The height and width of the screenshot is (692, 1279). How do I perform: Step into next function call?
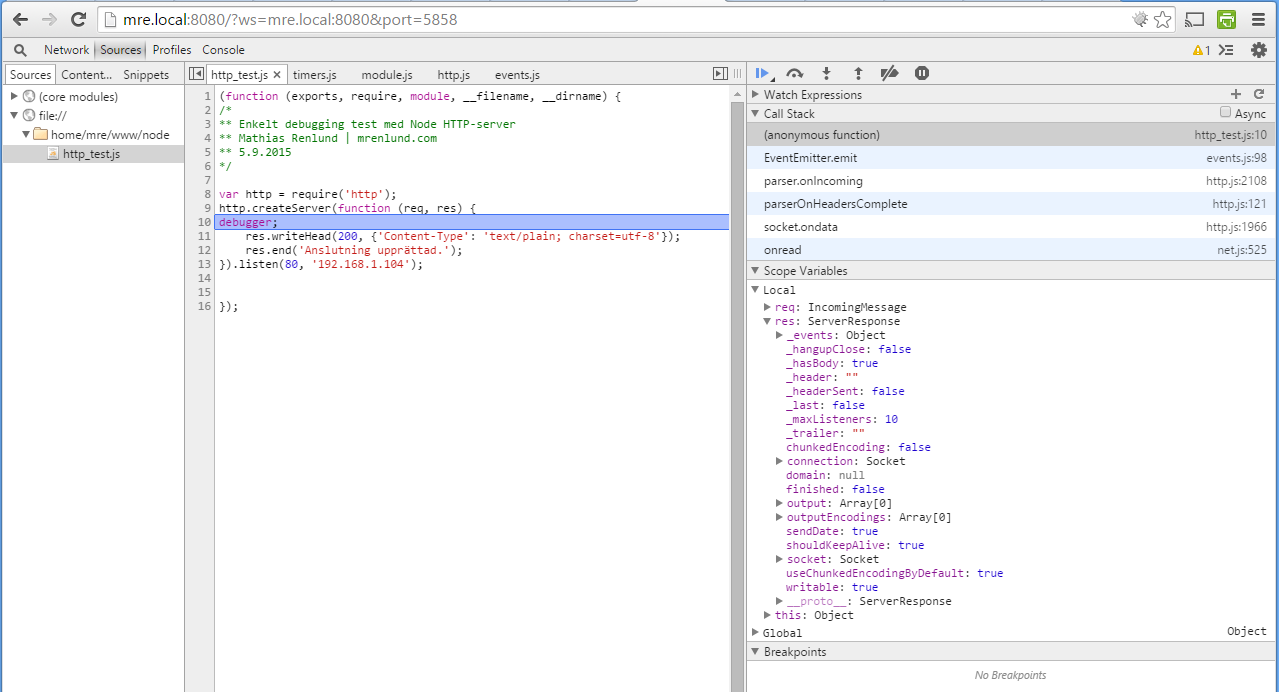pos(826,73)
